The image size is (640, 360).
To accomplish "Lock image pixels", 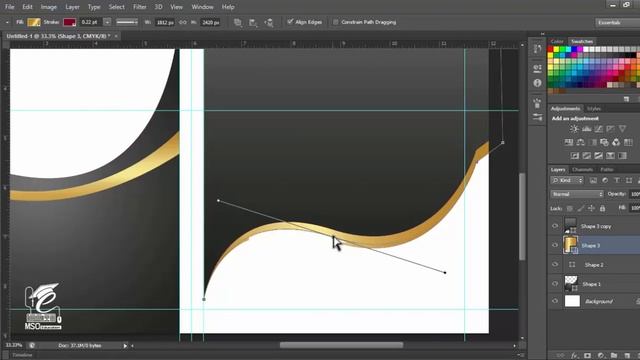I will coord(580,208).
